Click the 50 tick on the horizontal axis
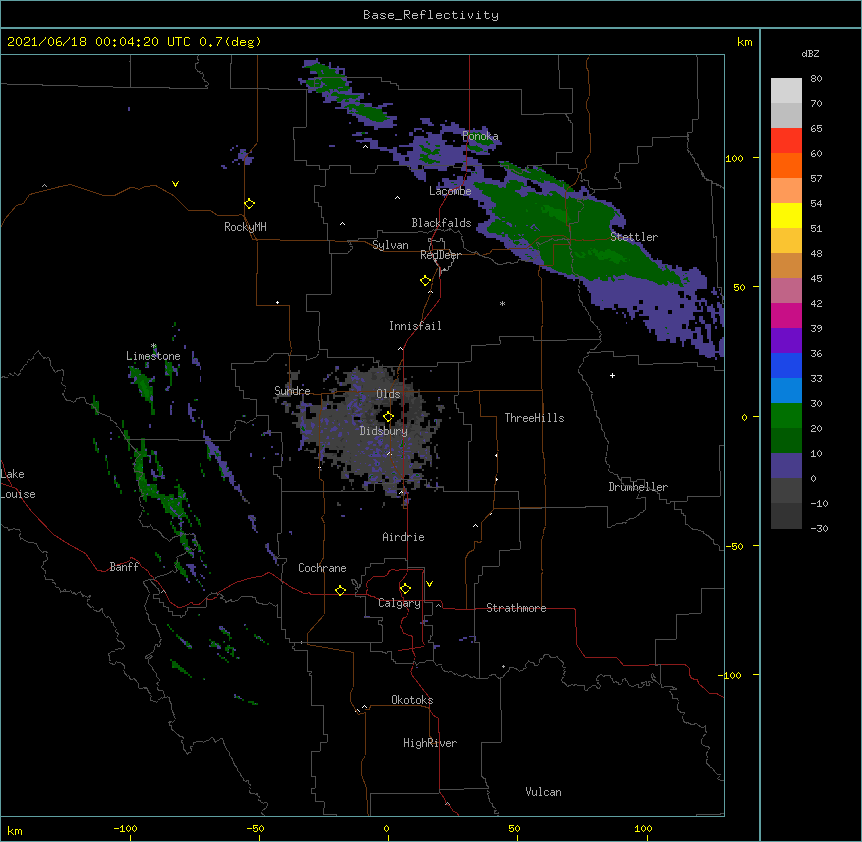Image resolution: width=862 pixels, height=842 pixels. point(515,828)
